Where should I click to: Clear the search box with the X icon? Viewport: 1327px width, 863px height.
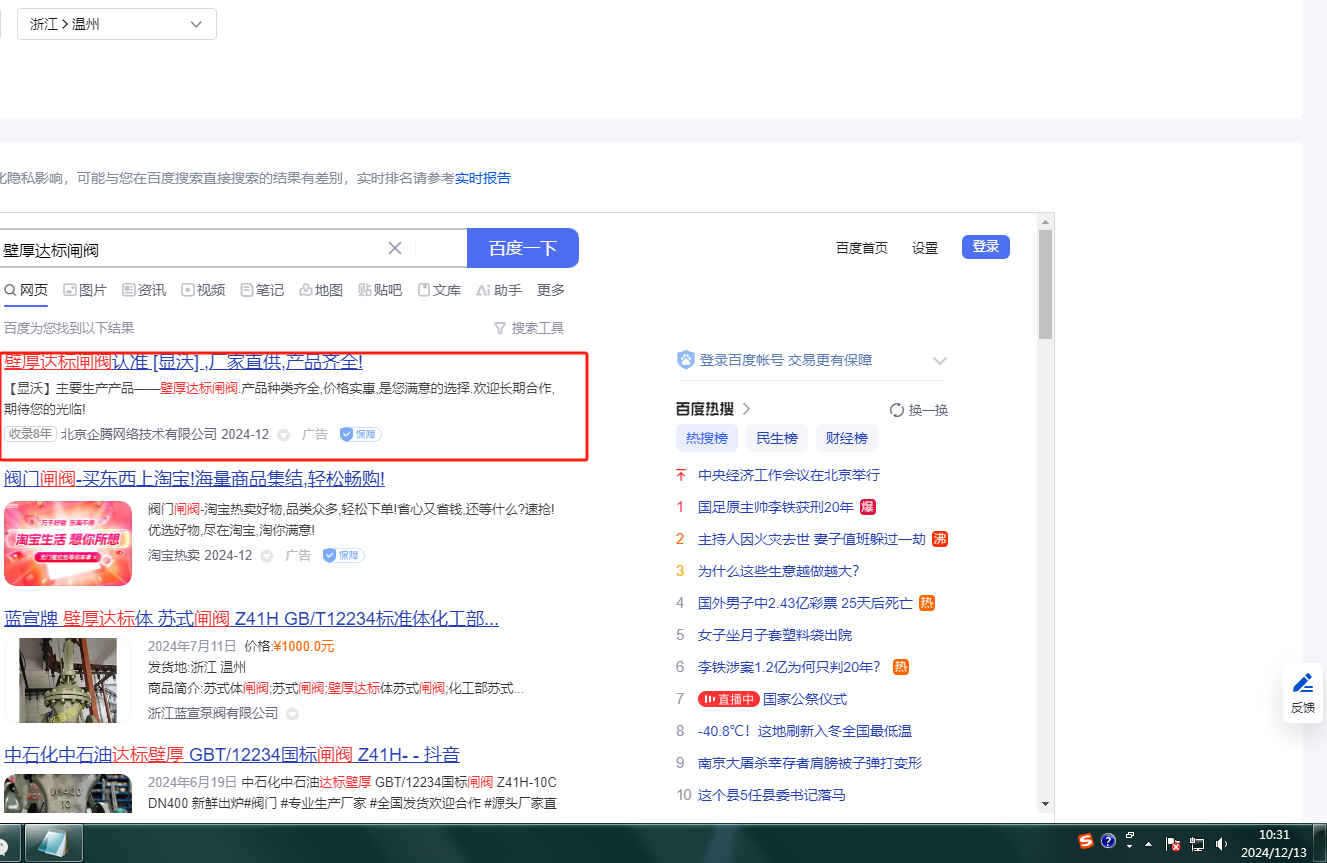pyautogui.click(x=395, y=248)
